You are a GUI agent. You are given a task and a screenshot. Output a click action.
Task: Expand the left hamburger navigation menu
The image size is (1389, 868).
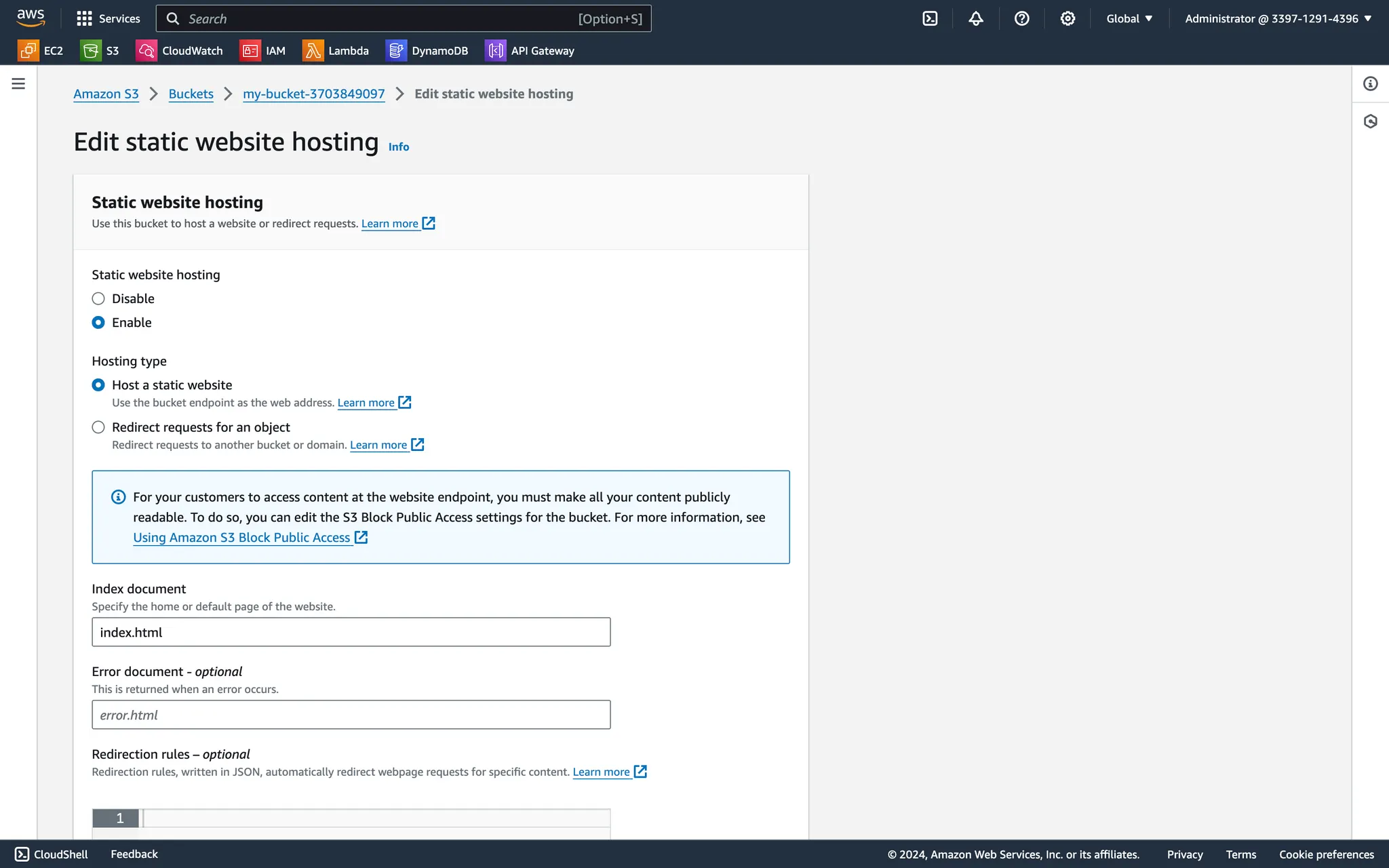point(18,84)
